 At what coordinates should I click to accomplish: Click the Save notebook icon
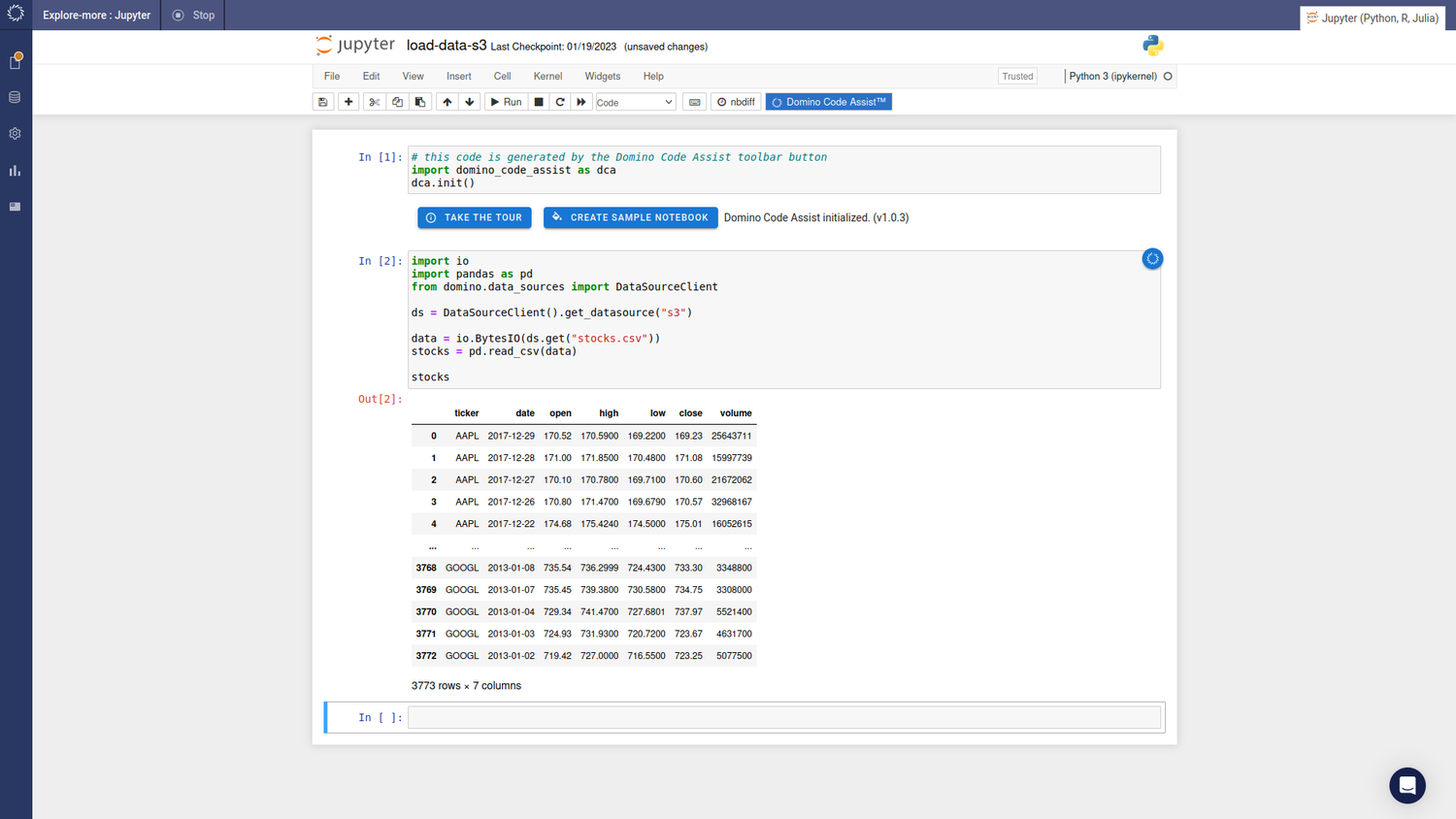coord(323,102)
